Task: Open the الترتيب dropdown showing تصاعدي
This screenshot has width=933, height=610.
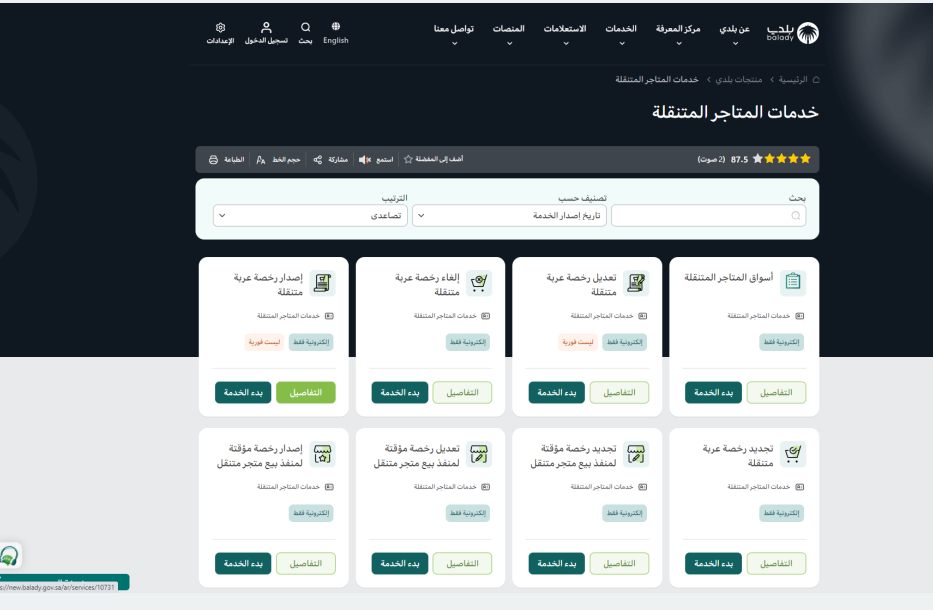Action: [310, 215]
